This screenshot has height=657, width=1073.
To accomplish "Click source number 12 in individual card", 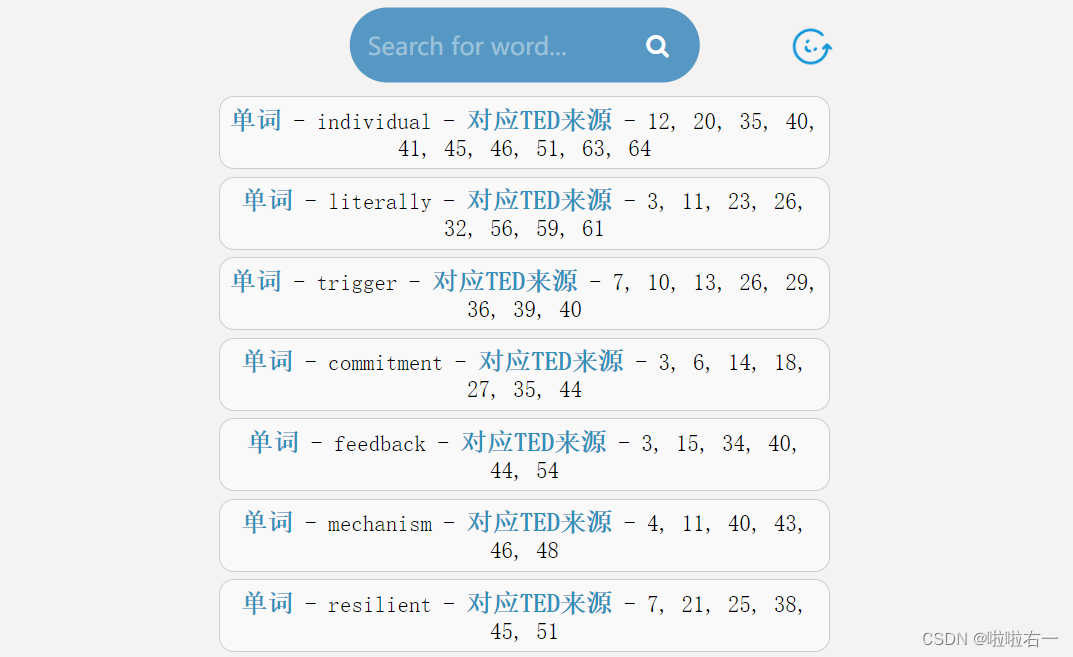I will pos(659,122).
